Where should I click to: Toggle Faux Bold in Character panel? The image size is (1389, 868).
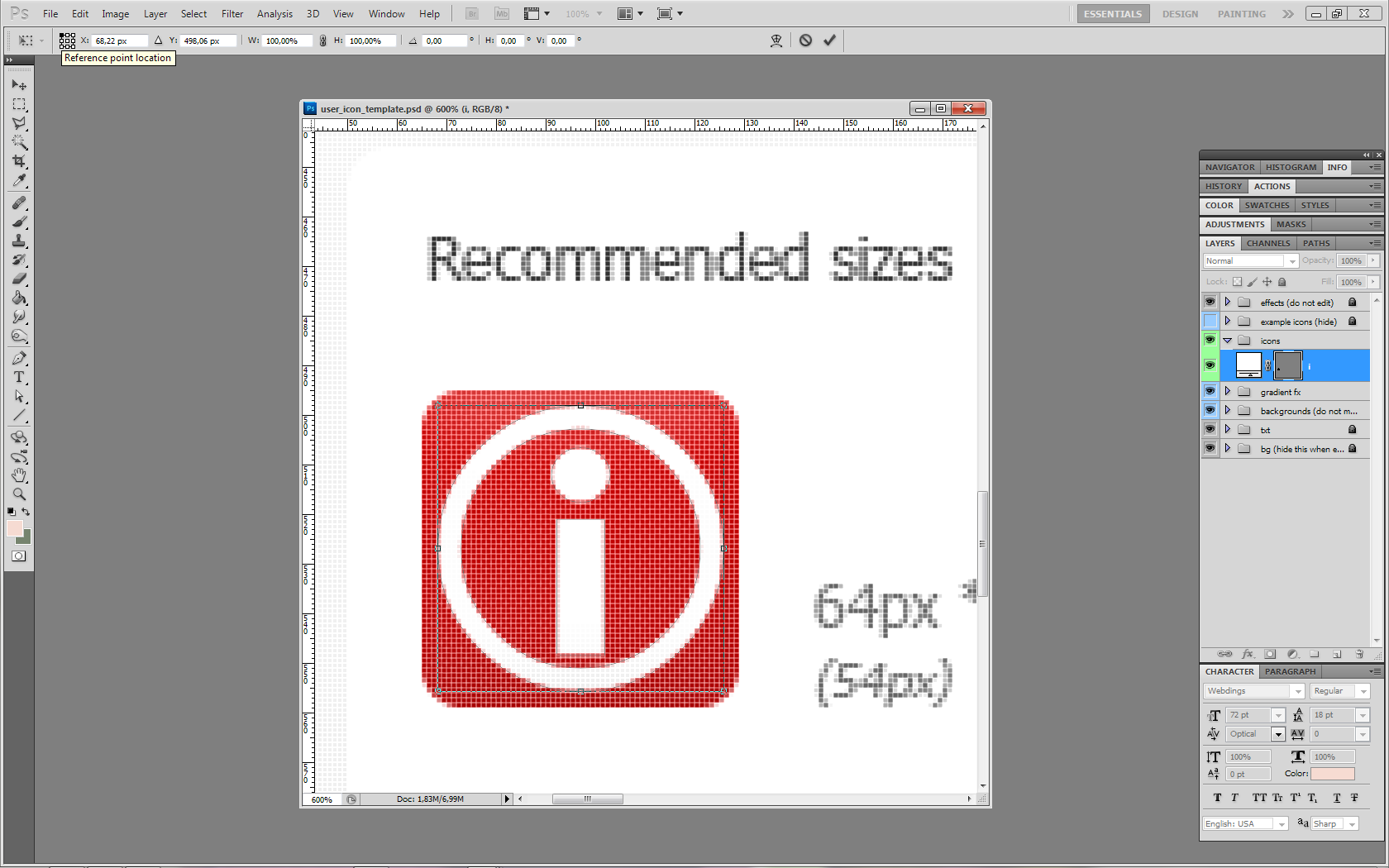pyautogui.click(x=1217, y=798)
